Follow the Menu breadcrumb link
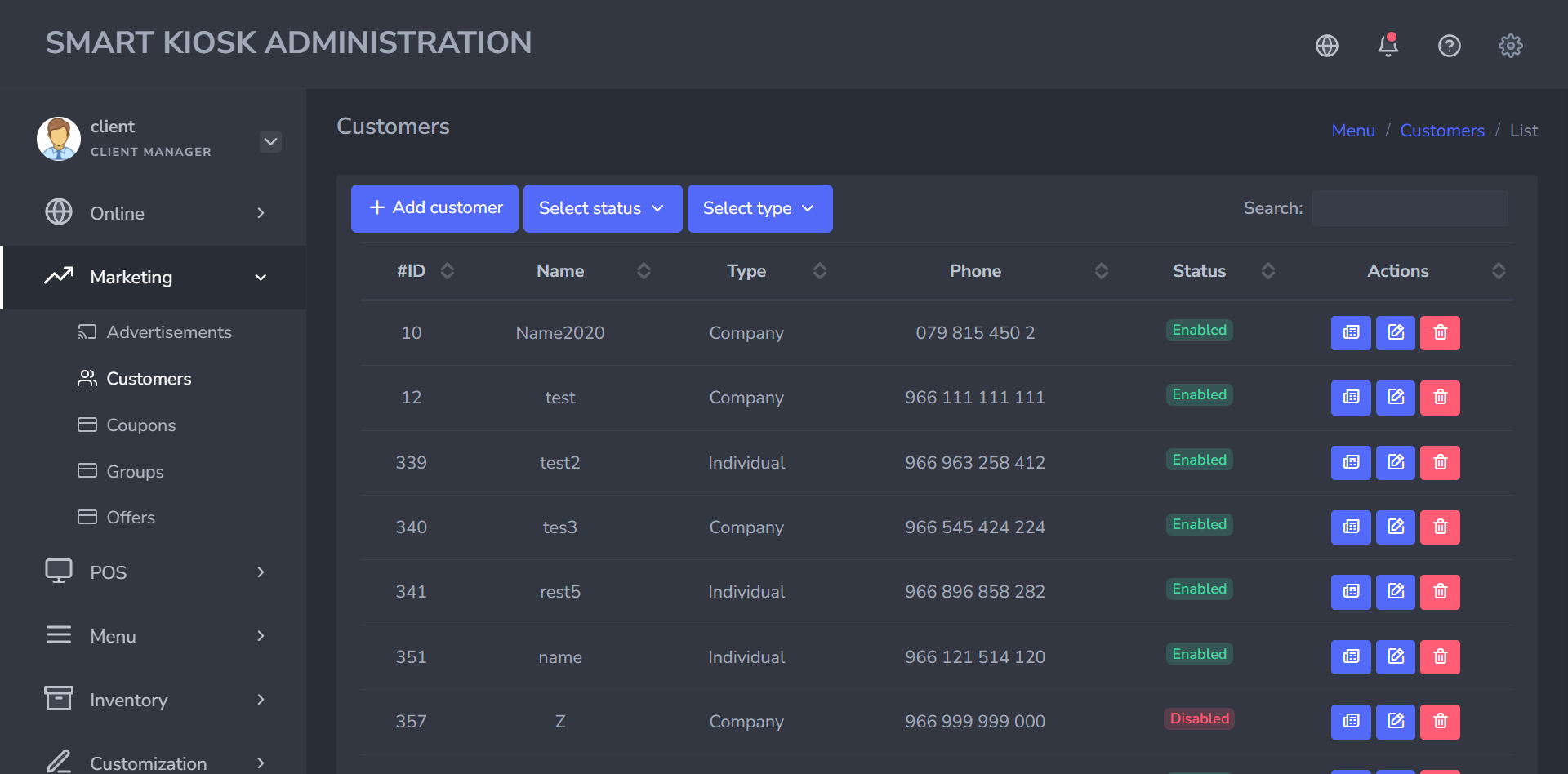Viewport: 1568px width, 774px height. point(1353,131)
